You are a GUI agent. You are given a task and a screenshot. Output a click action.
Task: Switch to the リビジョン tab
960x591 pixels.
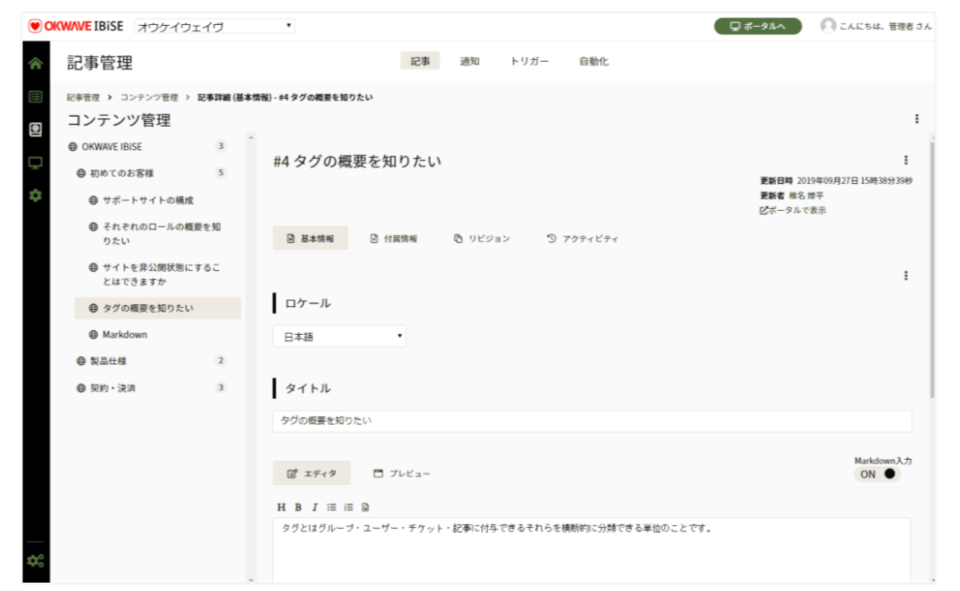tap(482, 239)
